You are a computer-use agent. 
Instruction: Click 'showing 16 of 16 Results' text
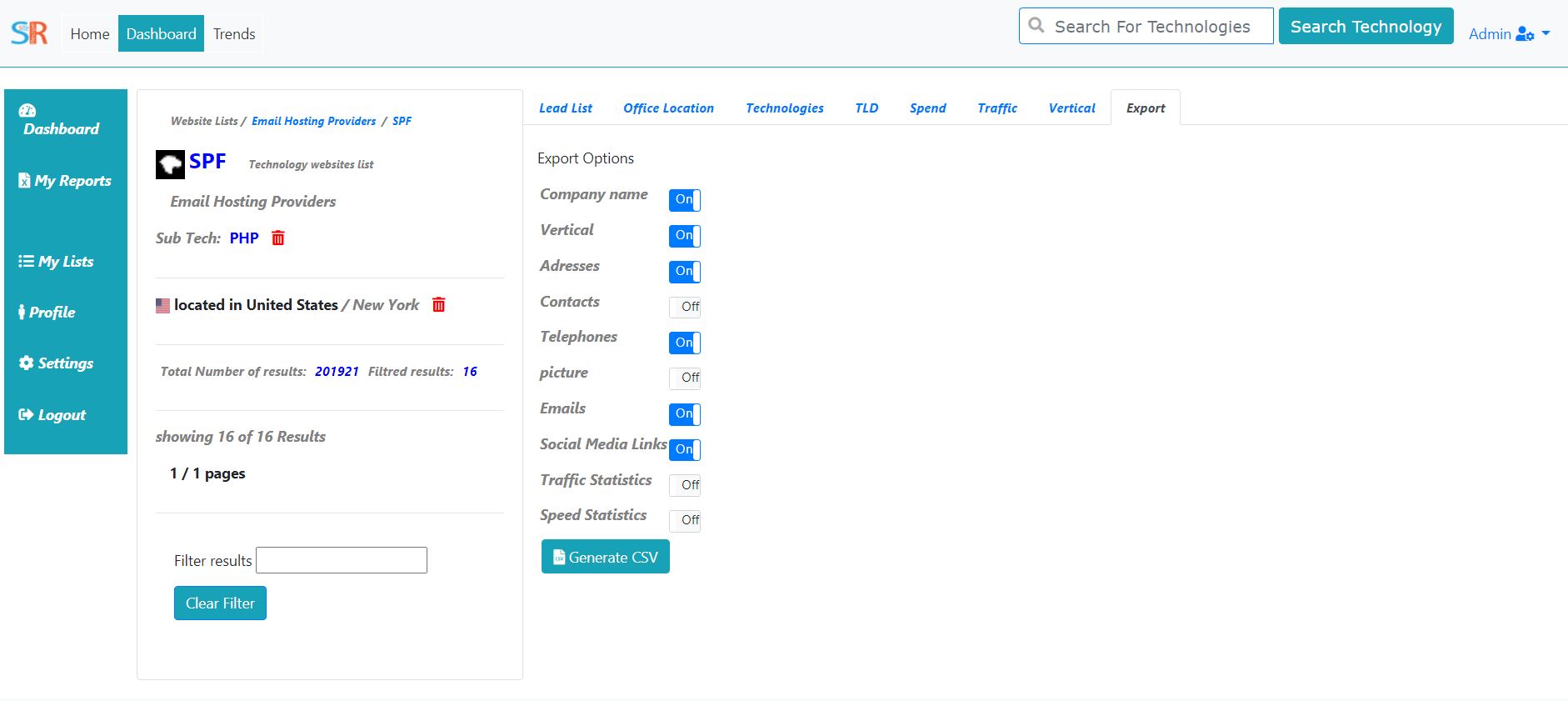[241, 437]
